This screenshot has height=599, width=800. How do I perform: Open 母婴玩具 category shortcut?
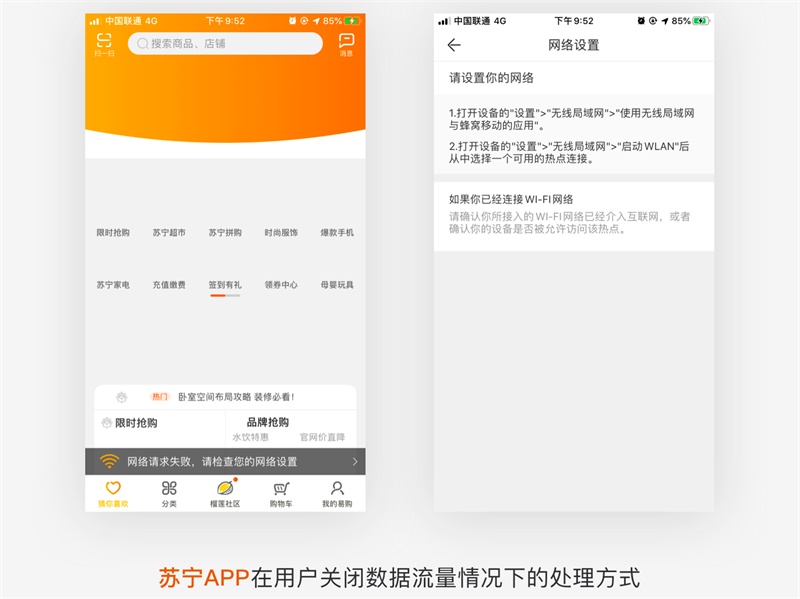click(x=337, y=285)
